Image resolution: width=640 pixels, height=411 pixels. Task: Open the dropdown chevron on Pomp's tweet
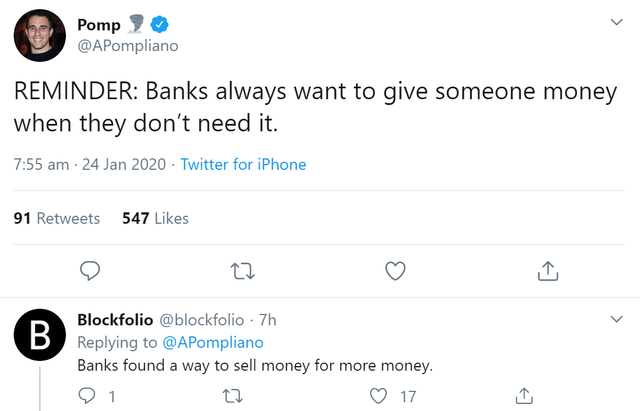(616, 22)
